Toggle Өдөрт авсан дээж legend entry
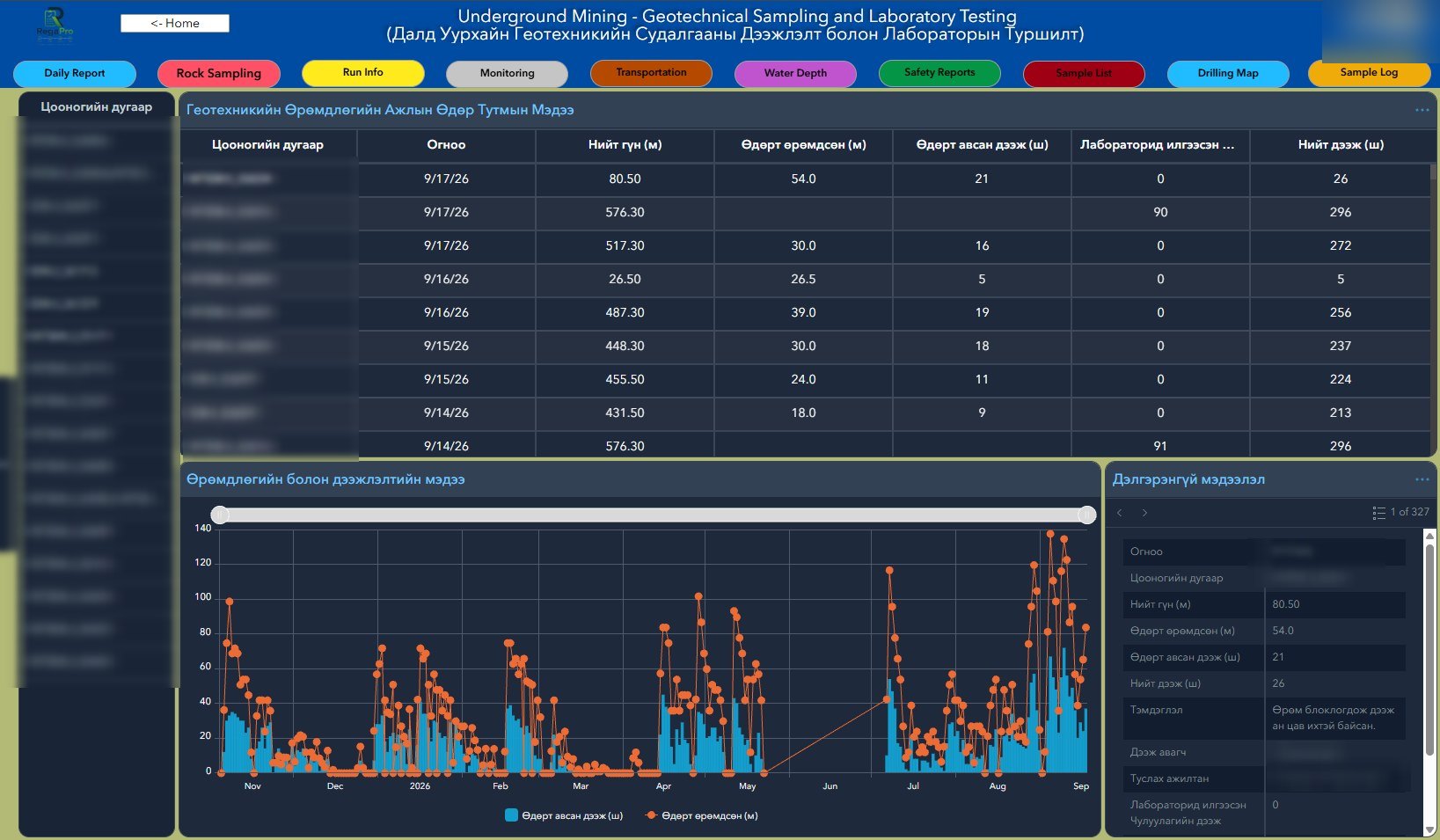The height and width of the screenshot is (840, 1440). tap(564, 815)
